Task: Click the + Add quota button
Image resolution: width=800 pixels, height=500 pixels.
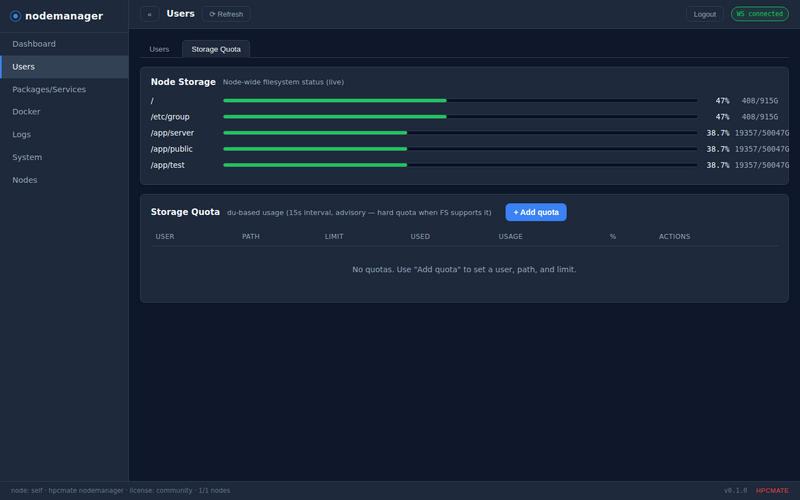Action: 536,212
